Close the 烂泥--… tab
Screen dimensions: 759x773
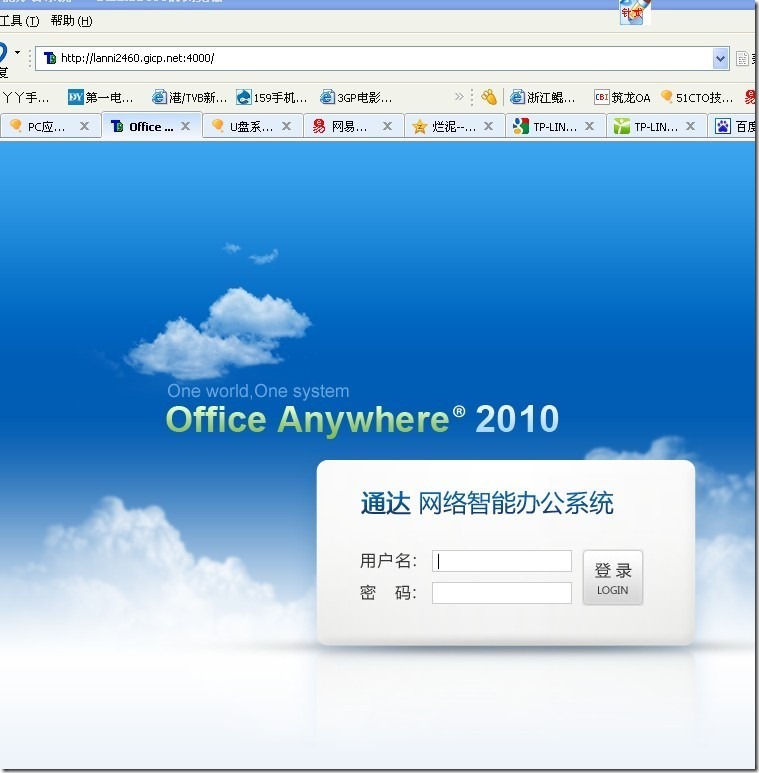(488, 126)
